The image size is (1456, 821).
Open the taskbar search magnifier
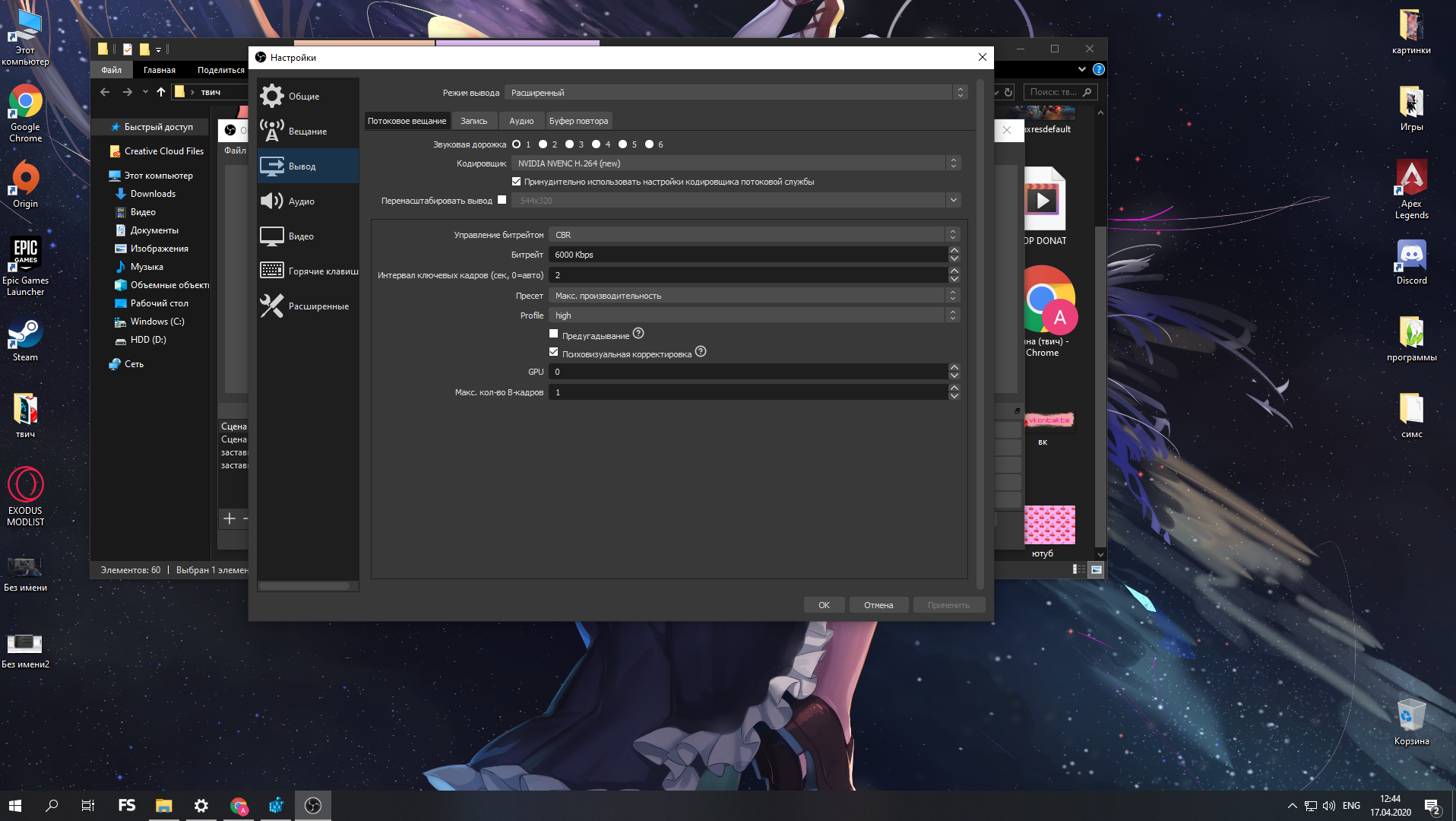tap(52, 806)
